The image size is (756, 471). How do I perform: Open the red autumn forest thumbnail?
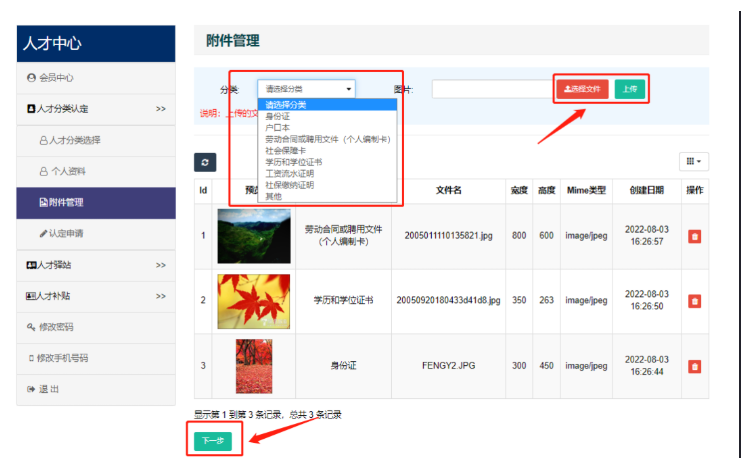tap(254, 366)
